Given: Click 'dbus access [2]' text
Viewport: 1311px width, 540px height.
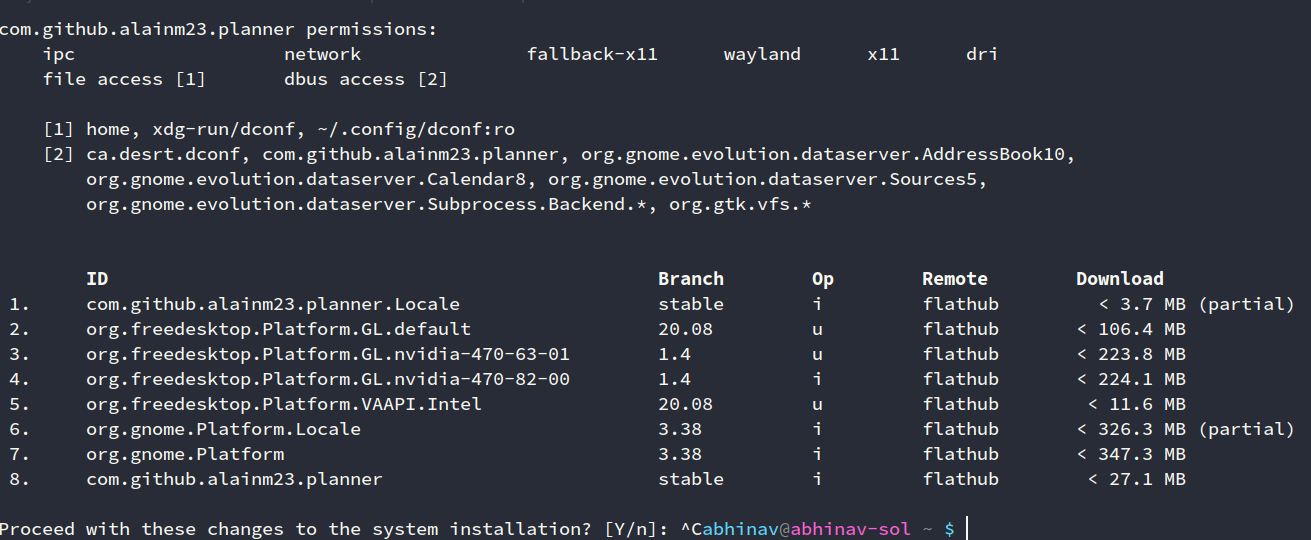Looking at the screenshot, I should tap(366, 79).
